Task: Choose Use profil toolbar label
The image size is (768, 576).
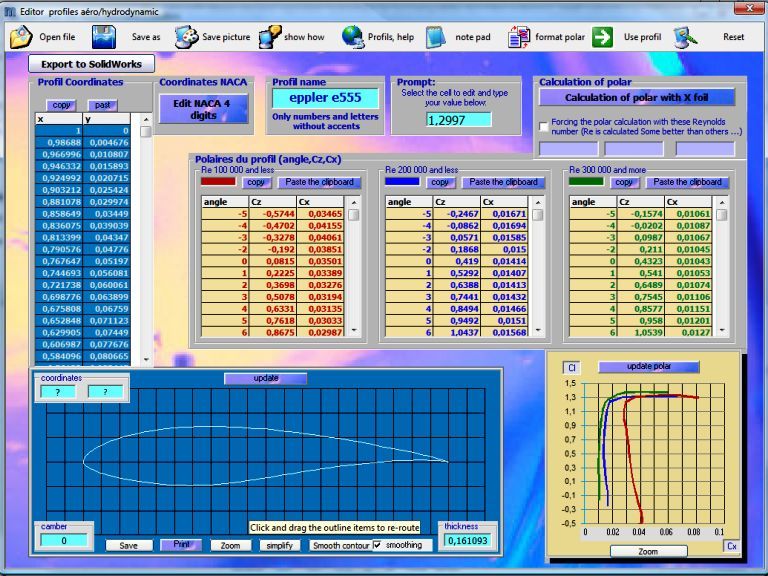Action: (642, 37)
